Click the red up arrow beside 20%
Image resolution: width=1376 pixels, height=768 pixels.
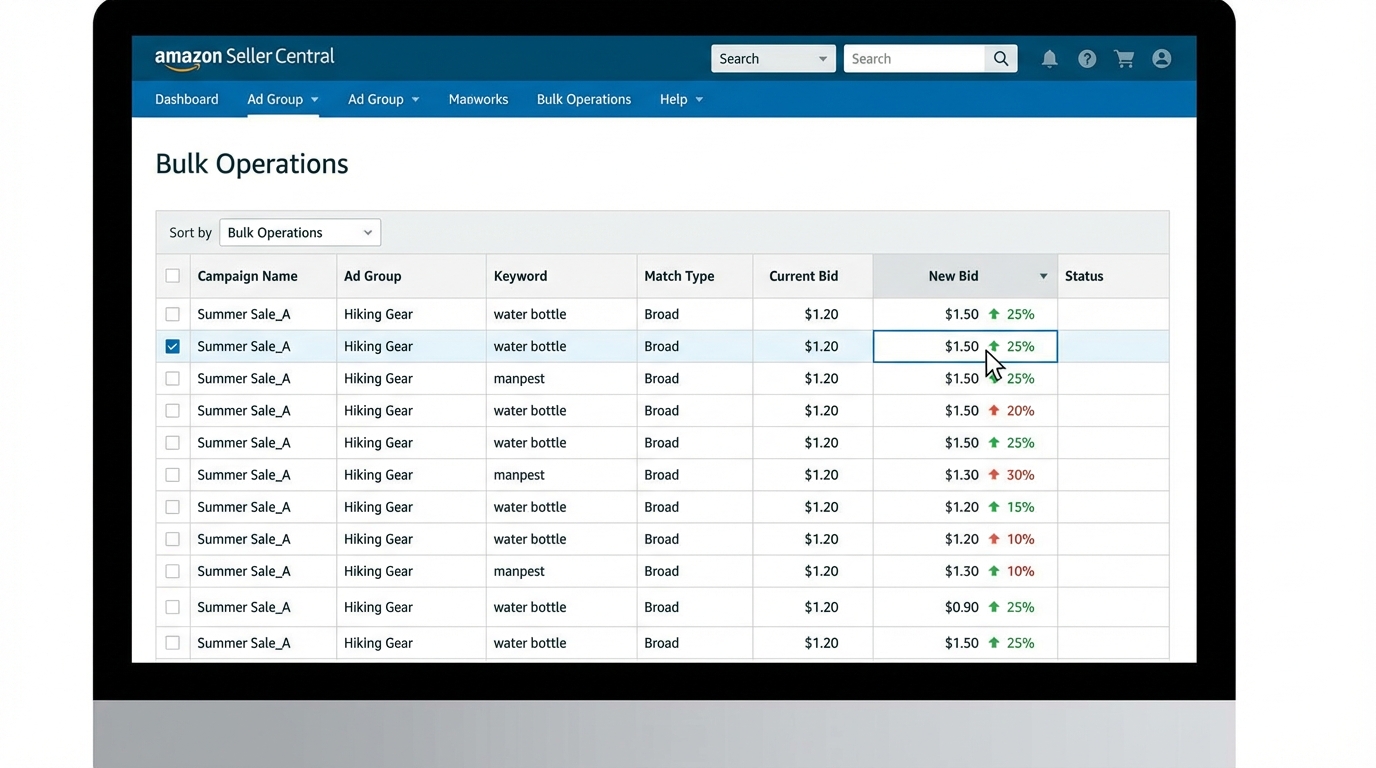pyautogui.click(x=994, y=411)
